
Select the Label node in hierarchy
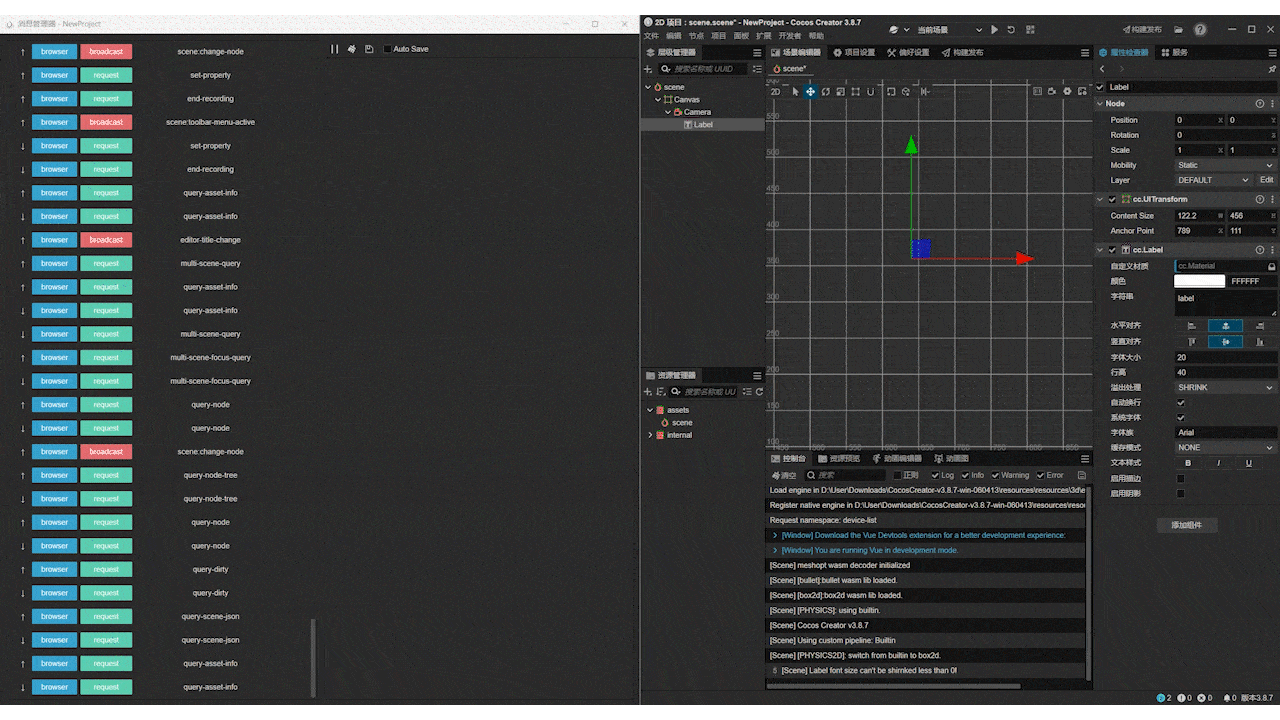(x=703, y=125)
